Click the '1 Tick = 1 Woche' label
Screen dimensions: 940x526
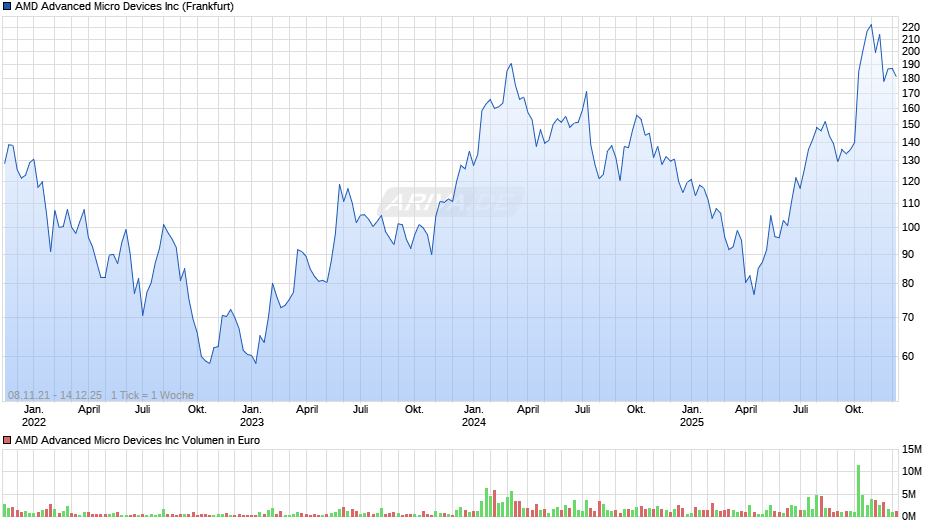(152, 395)
